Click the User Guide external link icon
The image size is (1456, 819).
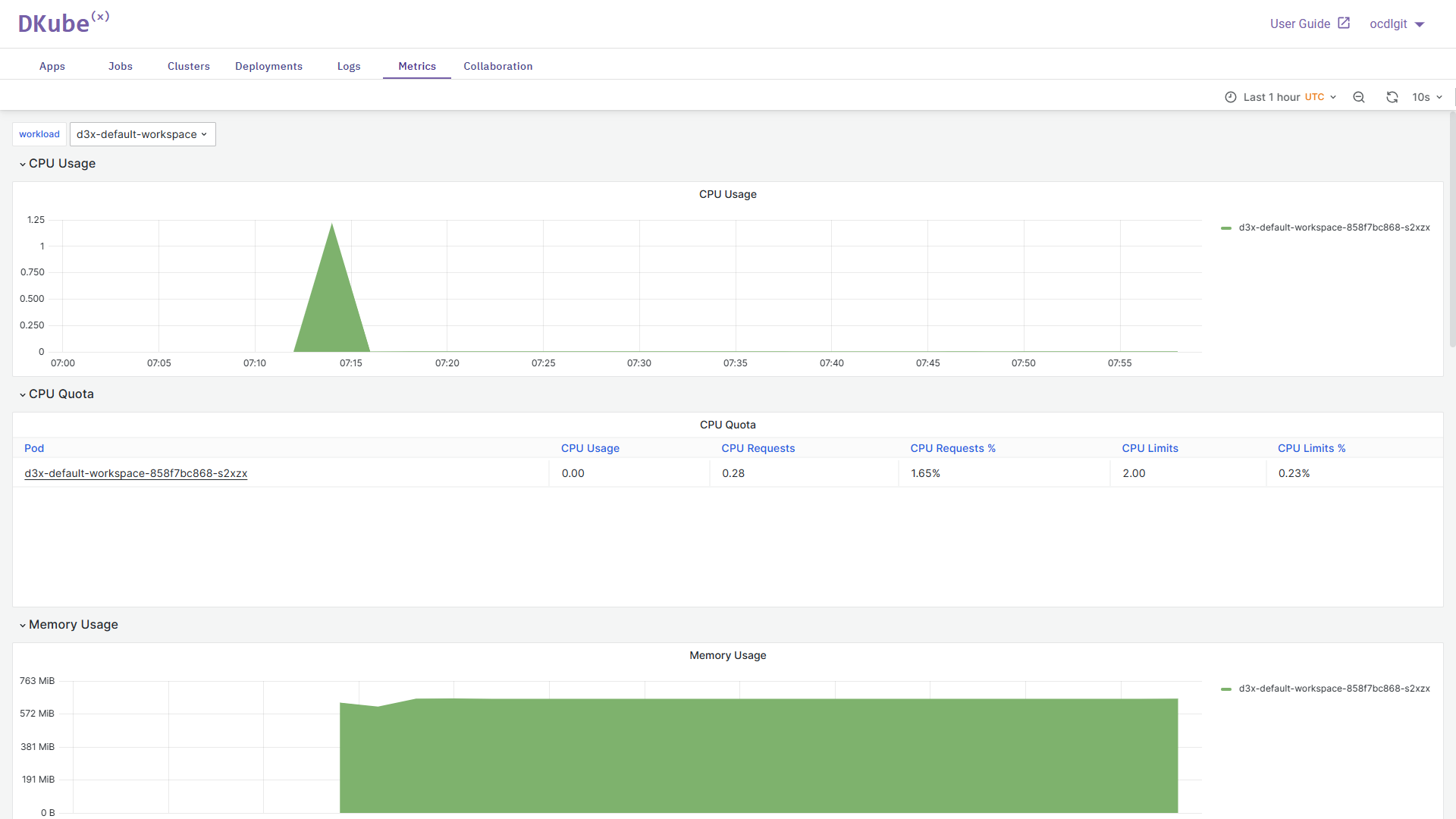tap(1344, 23)
